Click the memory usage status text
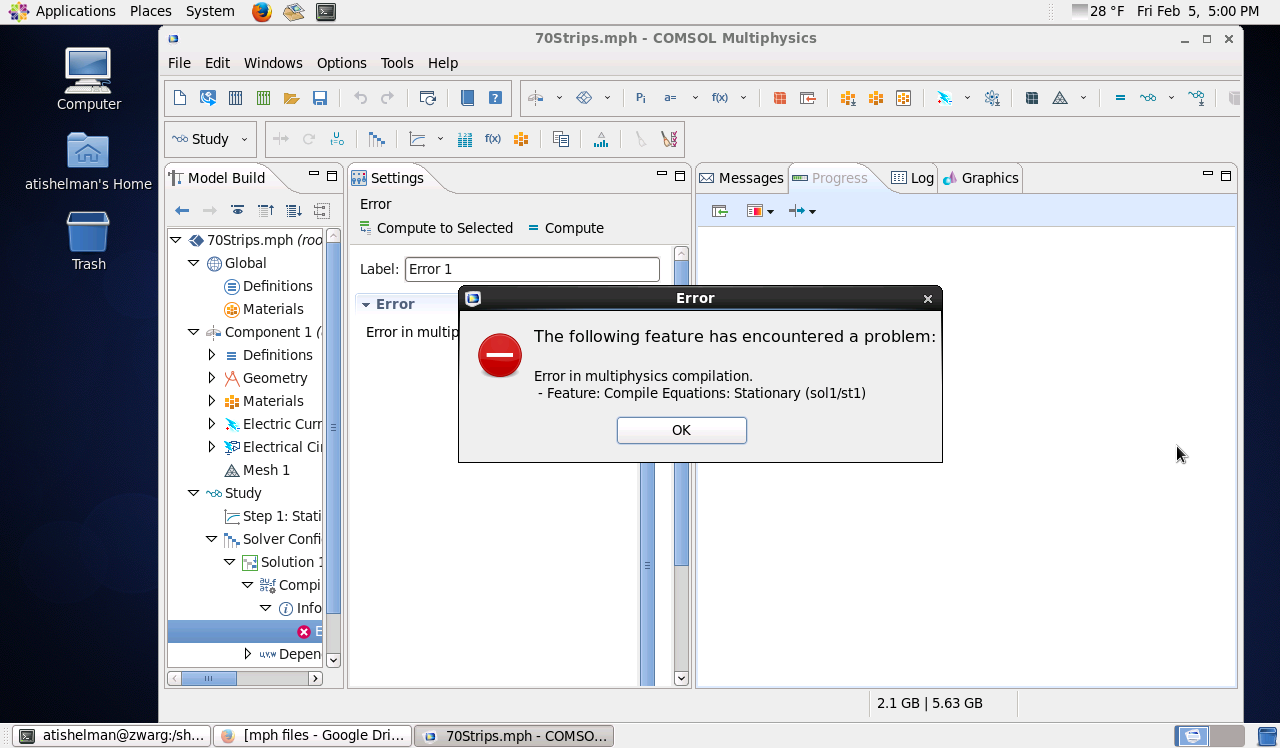 (930, 703)
